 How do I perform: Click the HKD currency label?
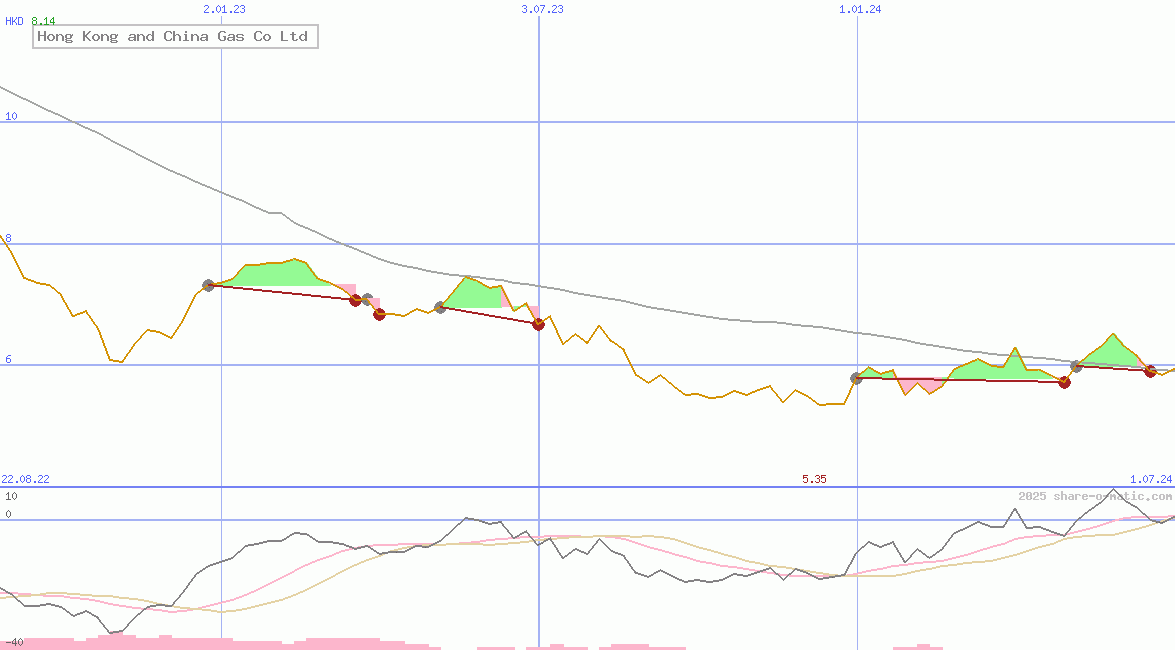pos(14,22)
